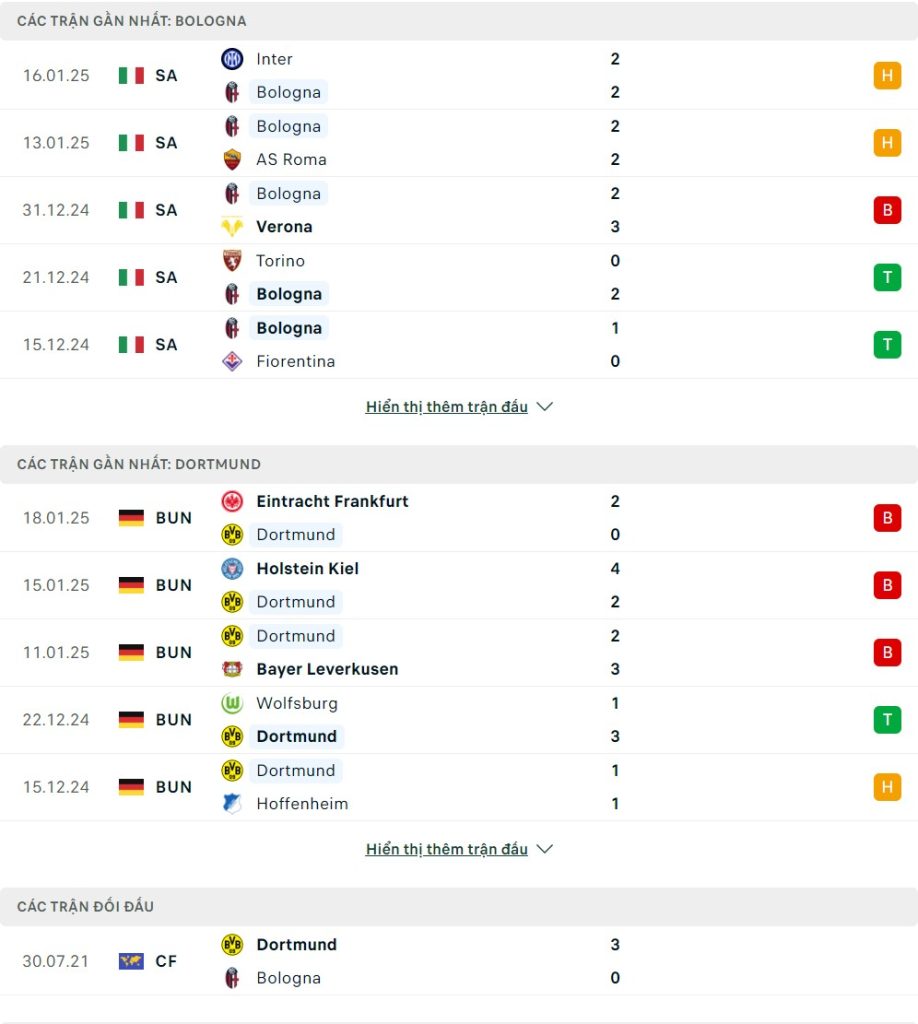Expand more Bologna matches via chevron
Image resolution: width=918 pixels, height=1024 pixels.
545,407
